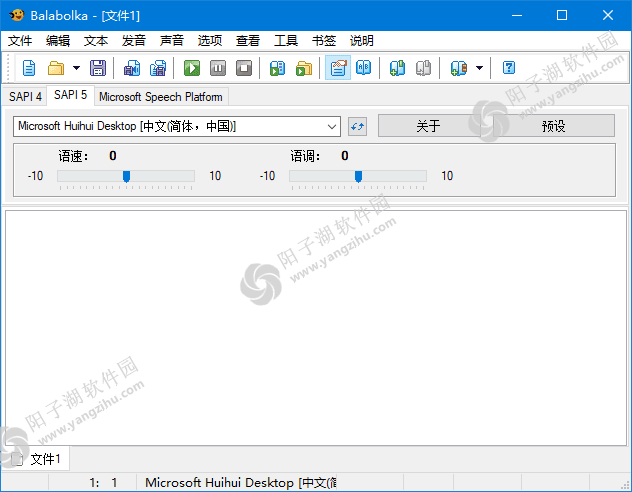632x492 pixels.
Task: Open the 工具 menu
Action: click(286, 41)
